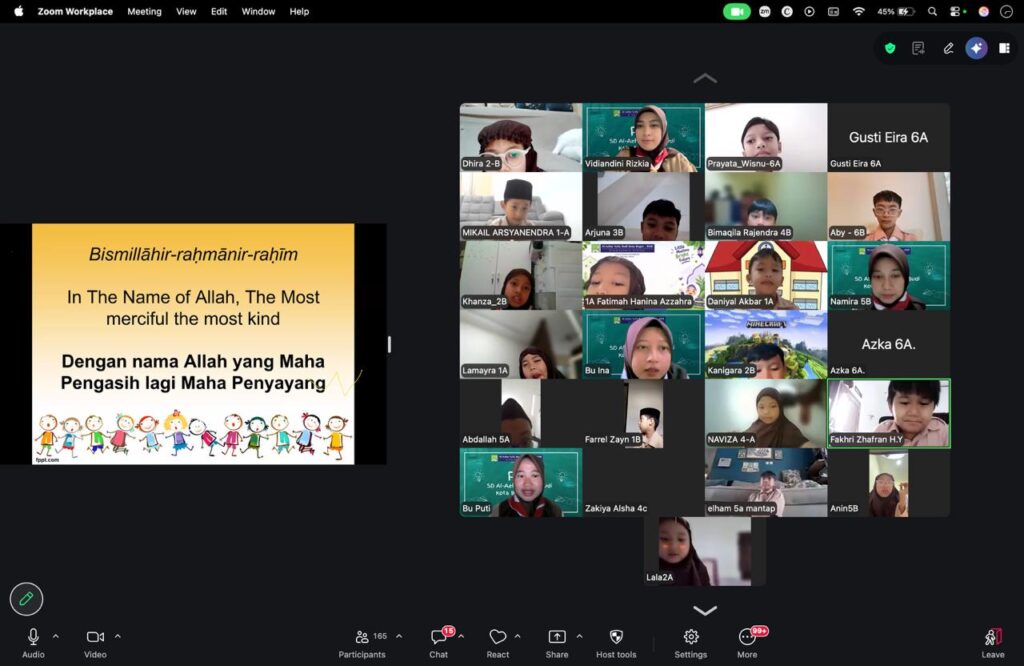This screenshot has height=666, width=1024.
Task: Toggle camera Video on or off
Action: (95, 642)
